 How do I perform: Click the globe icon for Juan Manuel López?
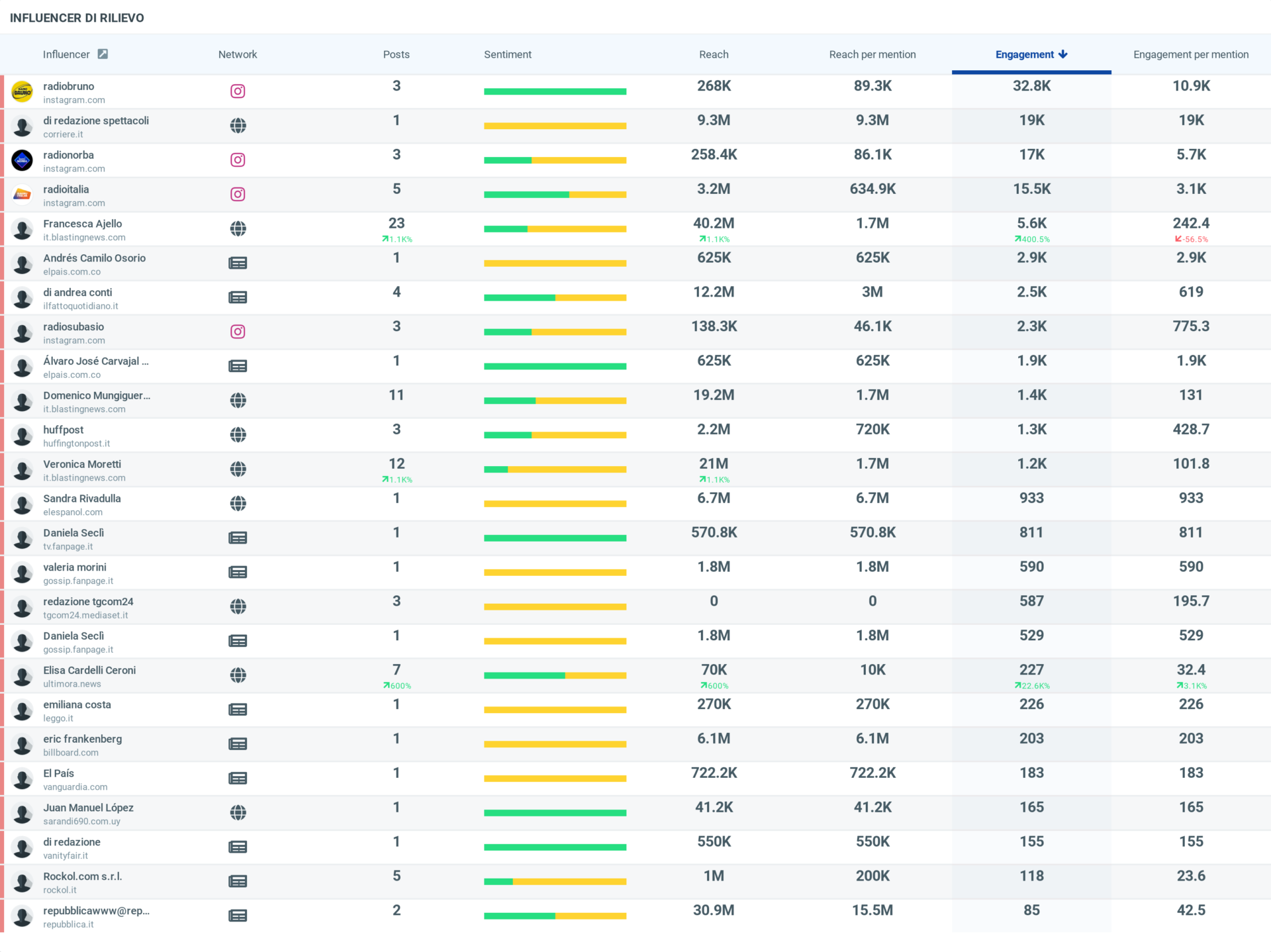pyautogui.click(x=238, y=813)
